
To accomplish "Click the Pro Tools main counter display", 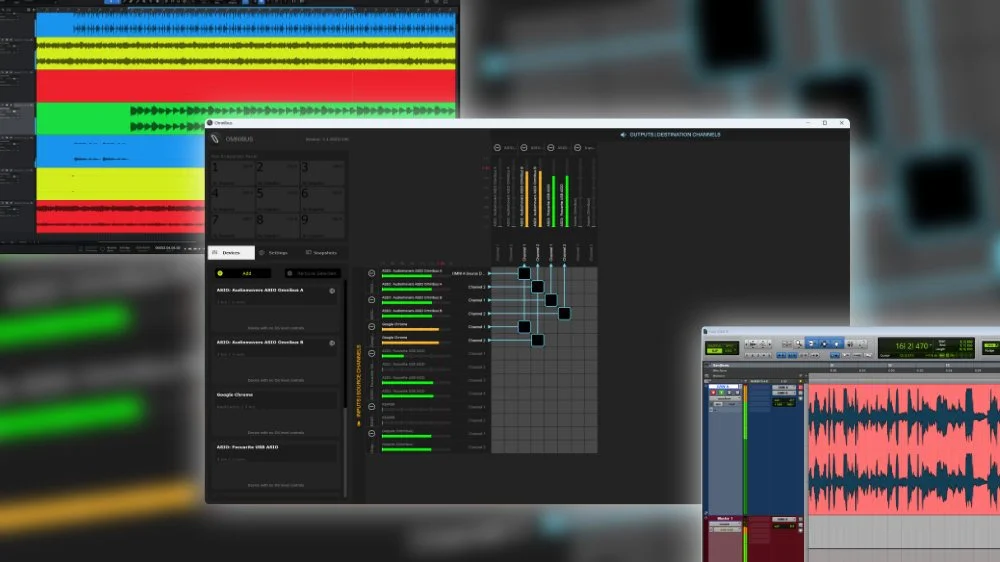I will point(911,346).
